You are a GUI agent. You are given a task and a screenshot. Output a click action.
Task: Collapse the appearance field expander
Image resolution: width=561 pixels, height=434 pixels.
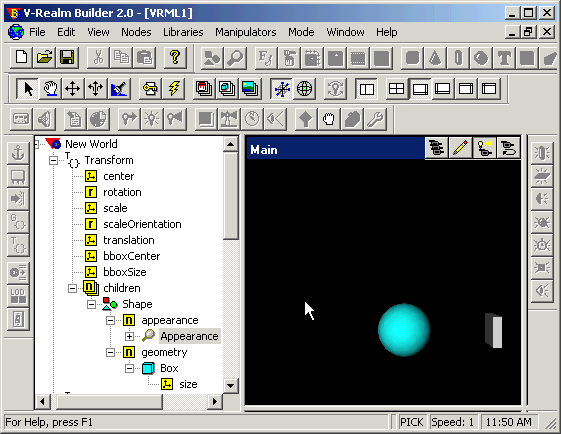(x=111, y=320)
